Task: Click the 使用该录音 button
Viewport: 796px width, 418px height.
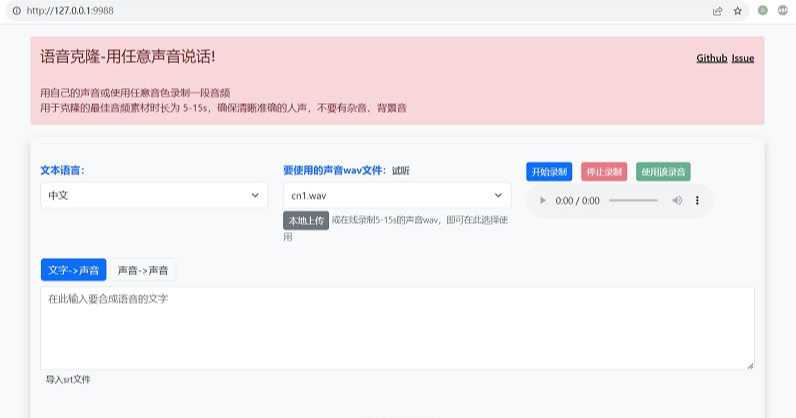Action: (663, 172)
